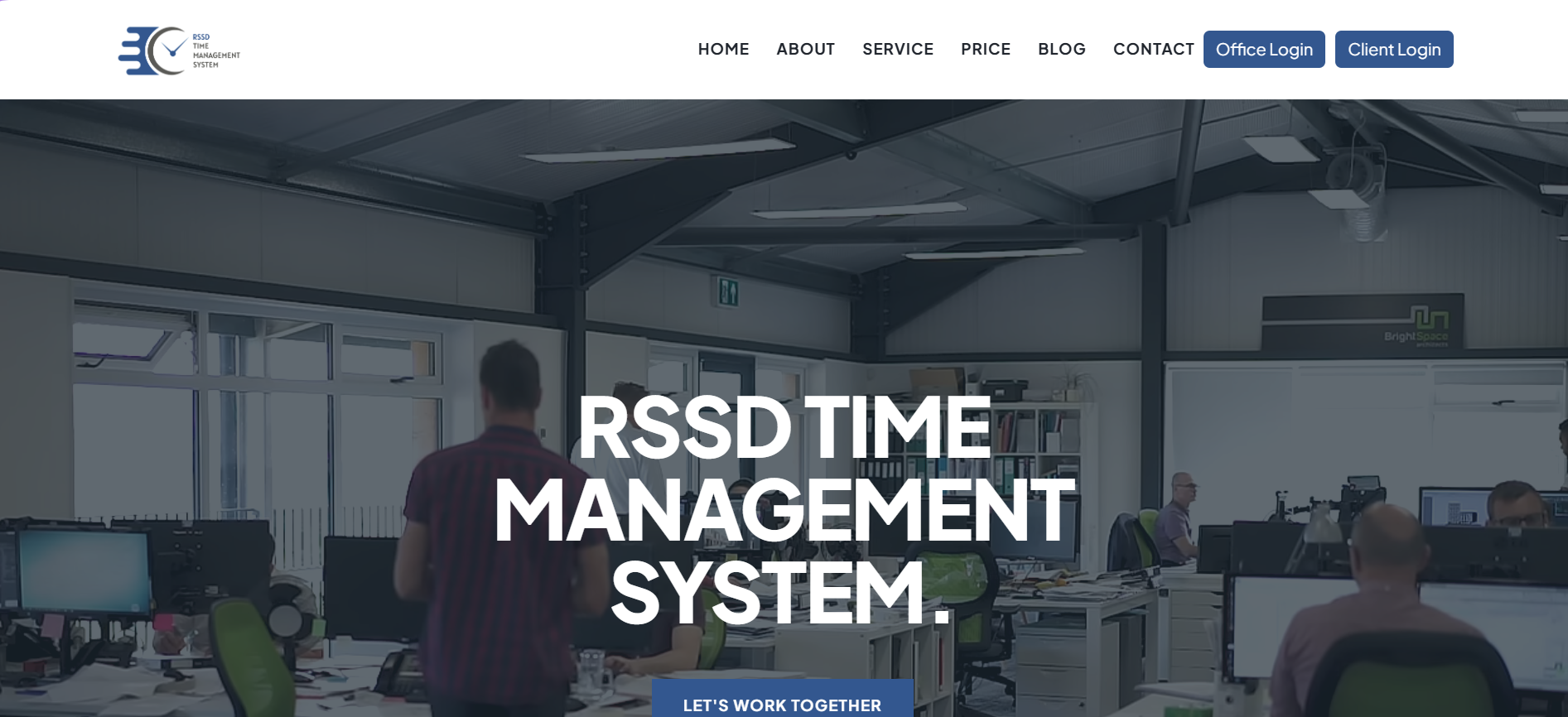Open the ABOUT menu item
1568x717 pixels.
click(805, 49)
